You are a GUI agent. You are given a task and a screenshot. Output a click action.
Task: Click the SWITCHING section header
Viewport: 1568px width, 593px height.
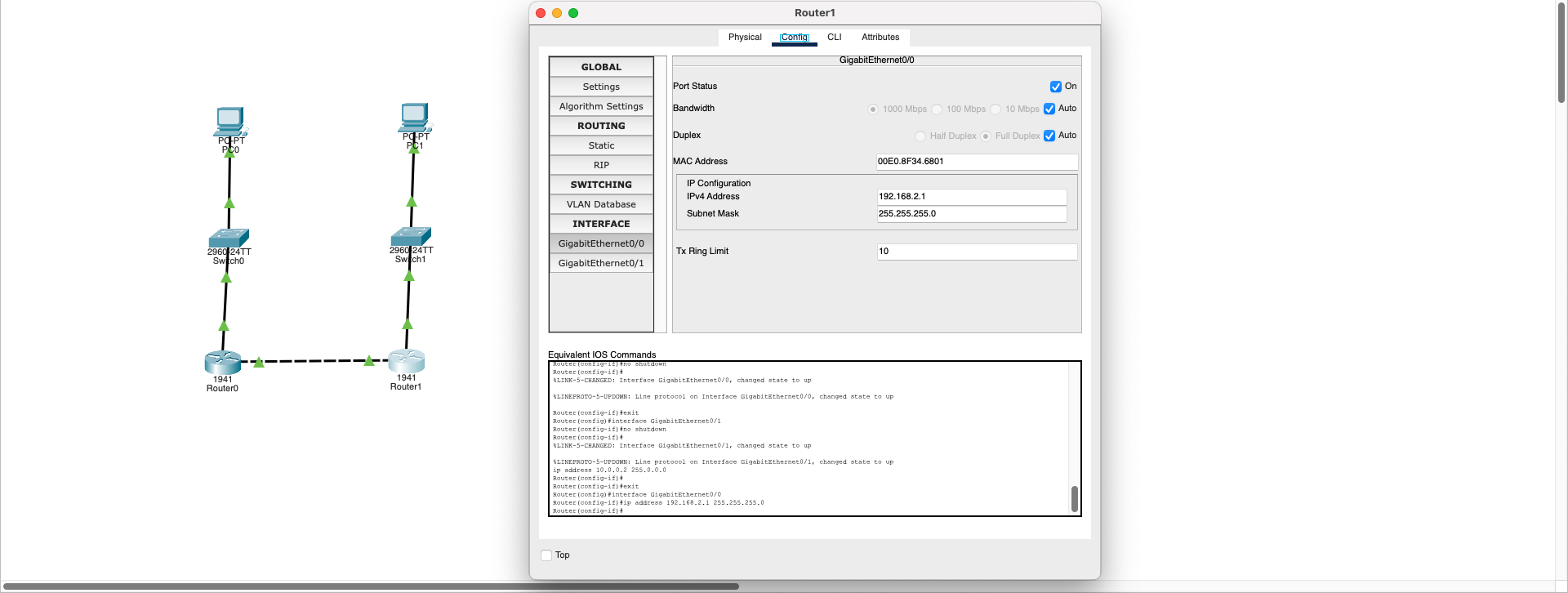click(x=601, y=185)
